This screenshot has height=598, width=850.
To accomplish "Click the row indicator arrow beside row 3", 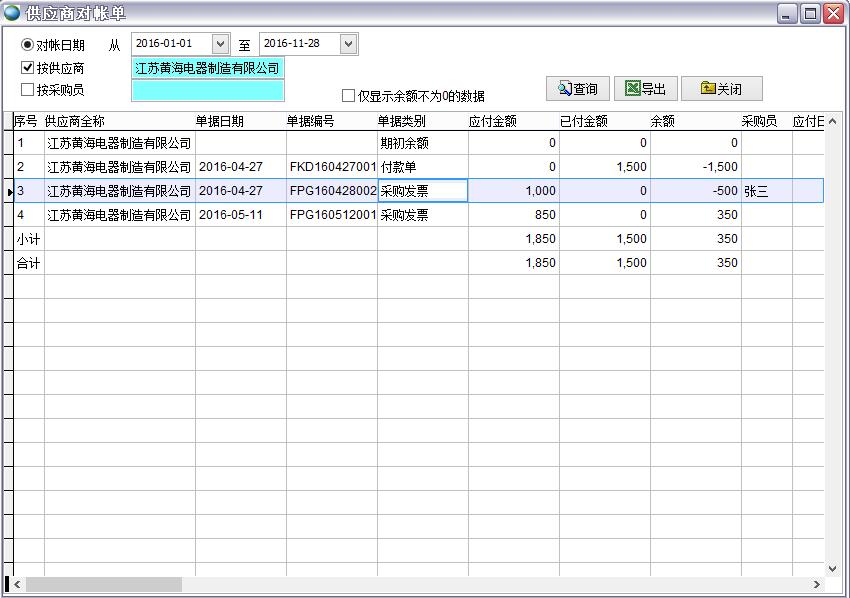I will [8, 191].
